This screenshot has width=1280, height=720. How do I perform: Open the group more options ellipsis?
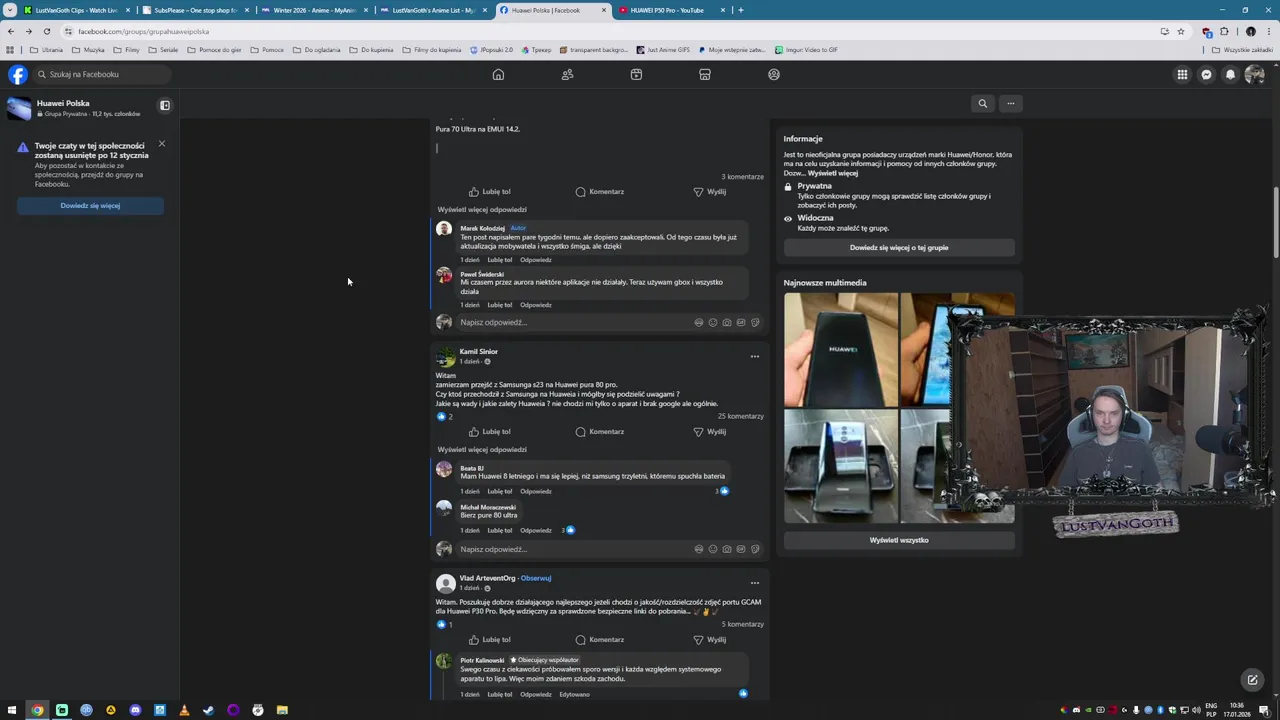pyautogui.click(x=1010, y=103)
